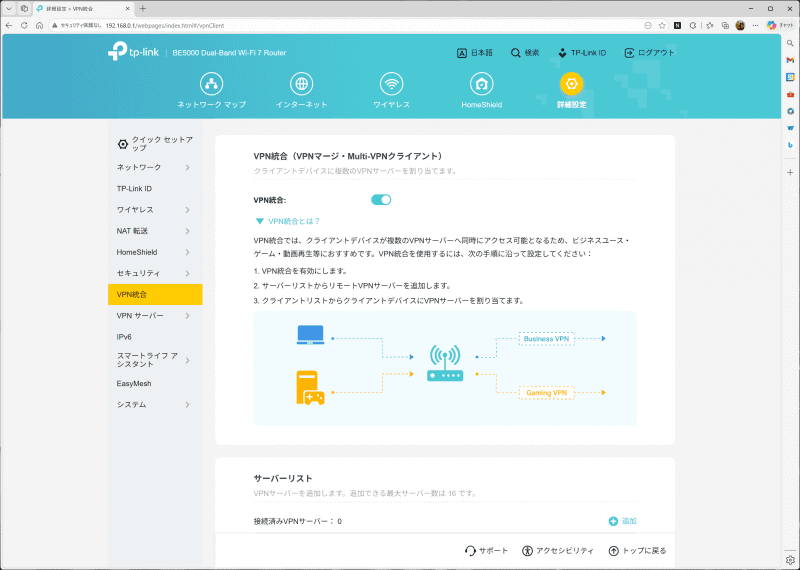The image size is (800, 570).
Task: Open Quick Setup (クイック セットアップ)
Action: pyautogui.click(x=155, y=144)
